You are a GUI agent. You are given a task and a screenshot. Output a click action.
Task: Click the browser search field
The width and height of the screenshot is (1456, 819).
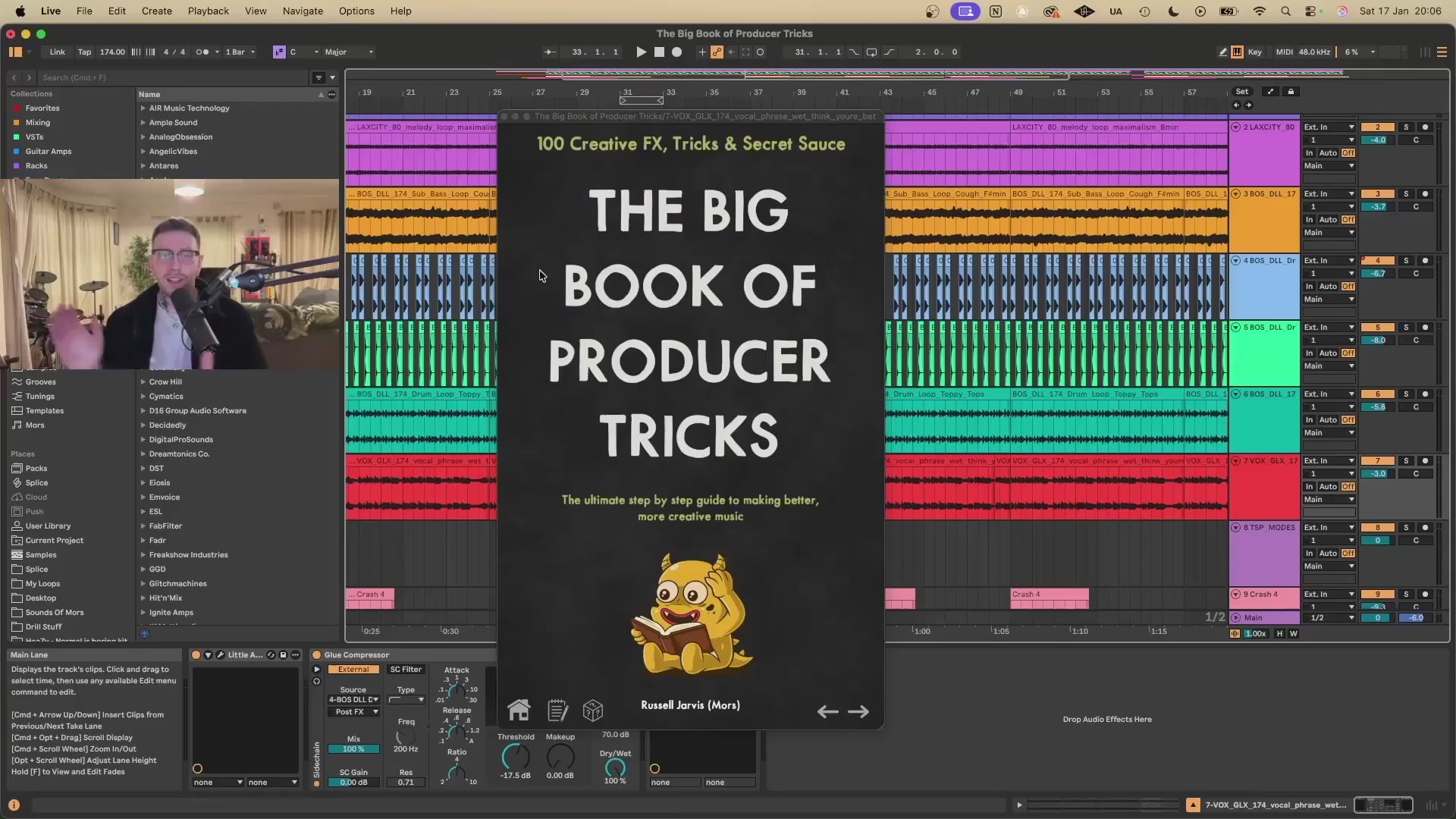[x=174, y=77]
